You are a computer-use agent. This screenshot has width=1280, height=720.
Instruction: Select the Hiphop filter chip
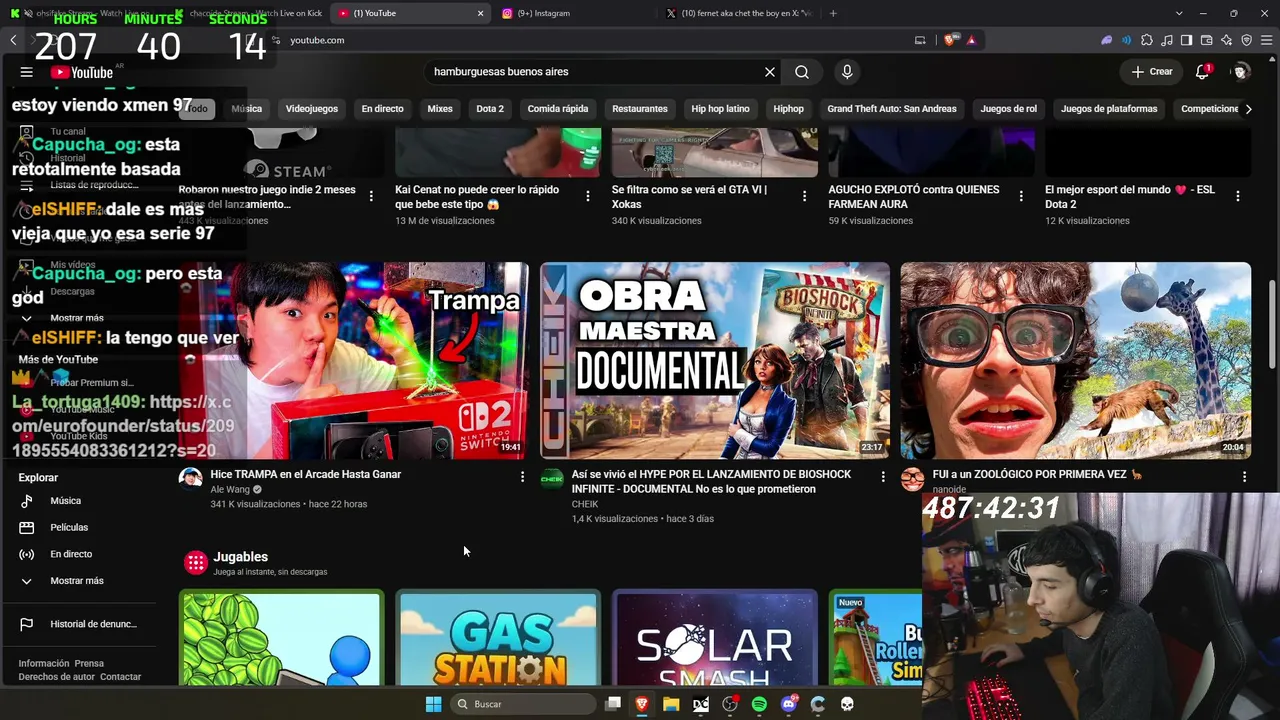click(788, 109)
